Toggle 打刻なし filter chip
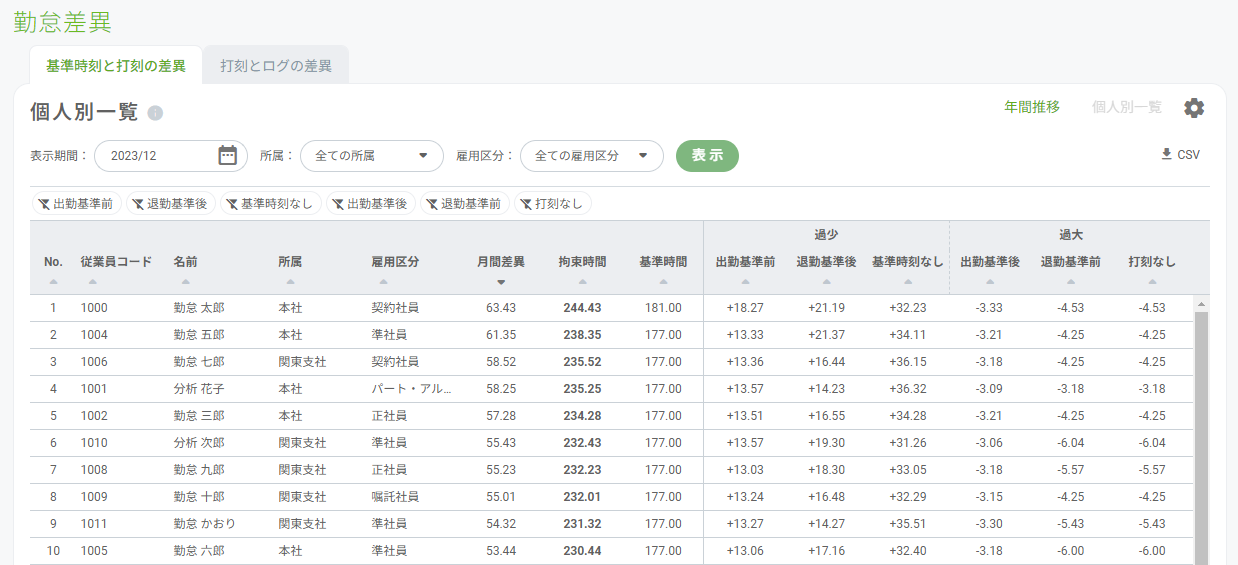 [552, 203]
